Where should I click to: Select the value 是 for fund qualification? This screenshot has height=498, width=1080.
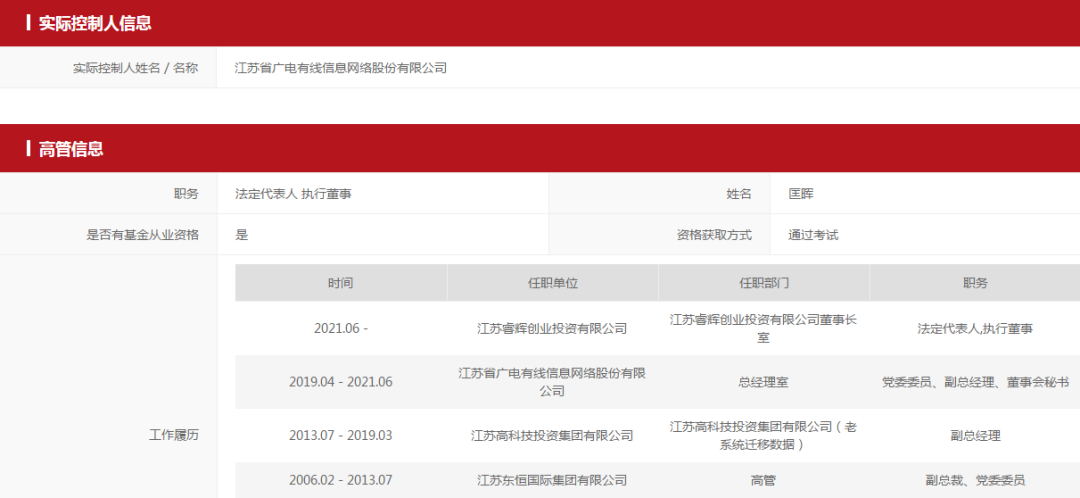(x=242, y=235)
